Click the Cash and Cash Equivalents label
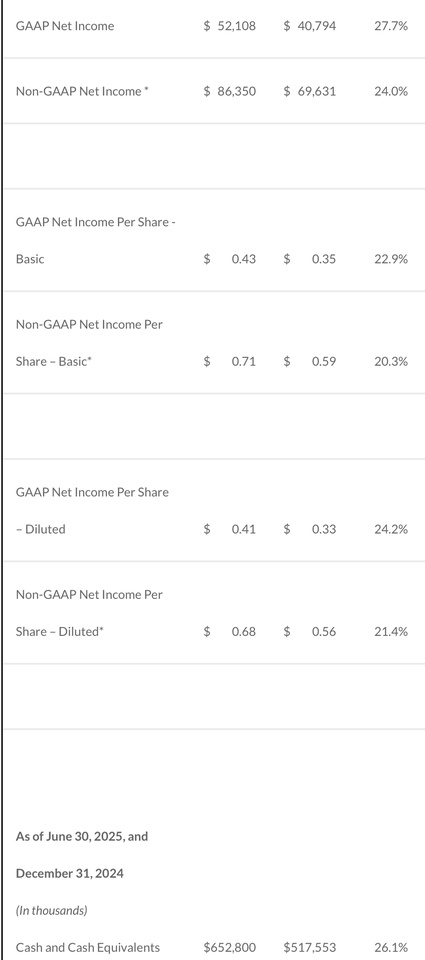This screenshot has width=425, height=960. click(x=88, y=948)
